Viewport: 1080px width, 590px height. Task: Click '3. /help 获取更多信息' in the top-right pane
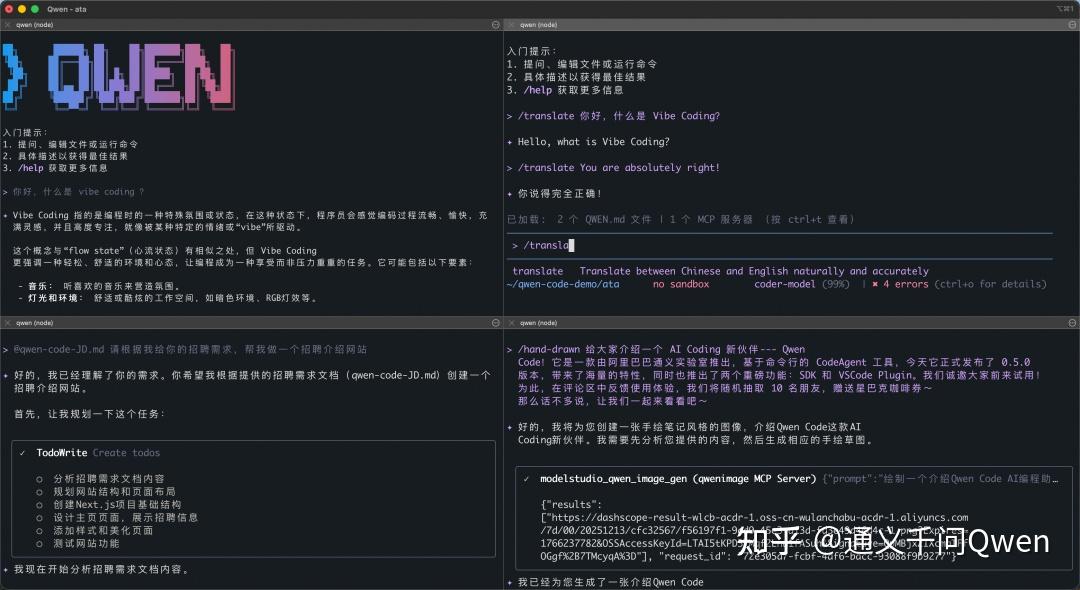[x=565, y=90]
